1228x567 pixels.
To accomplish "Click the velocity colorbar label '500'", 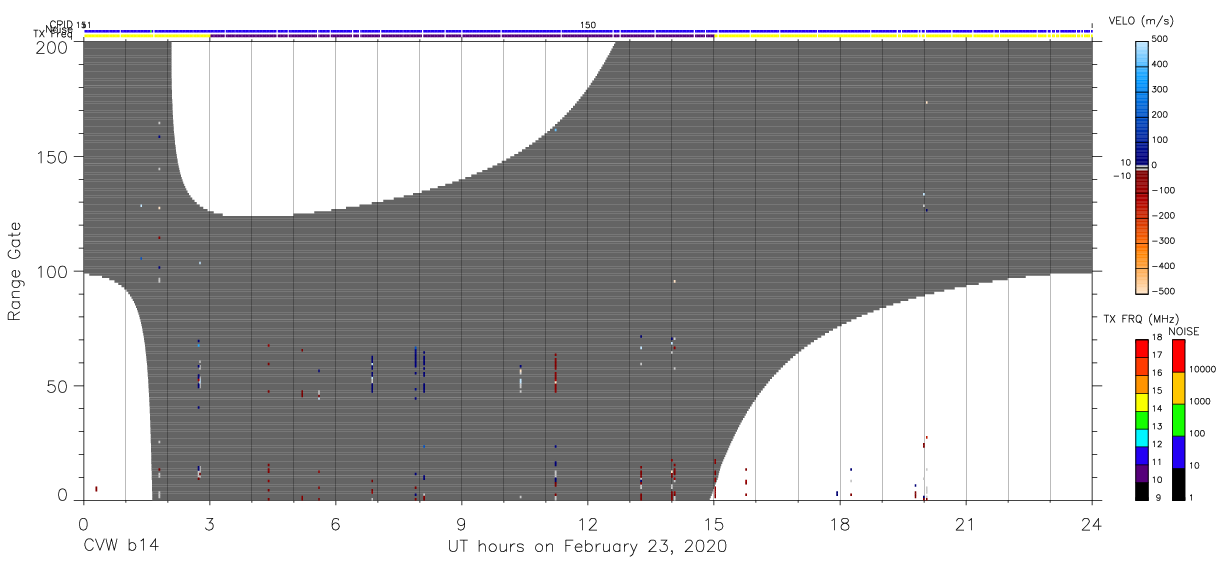I will [x=1161, y=40].
